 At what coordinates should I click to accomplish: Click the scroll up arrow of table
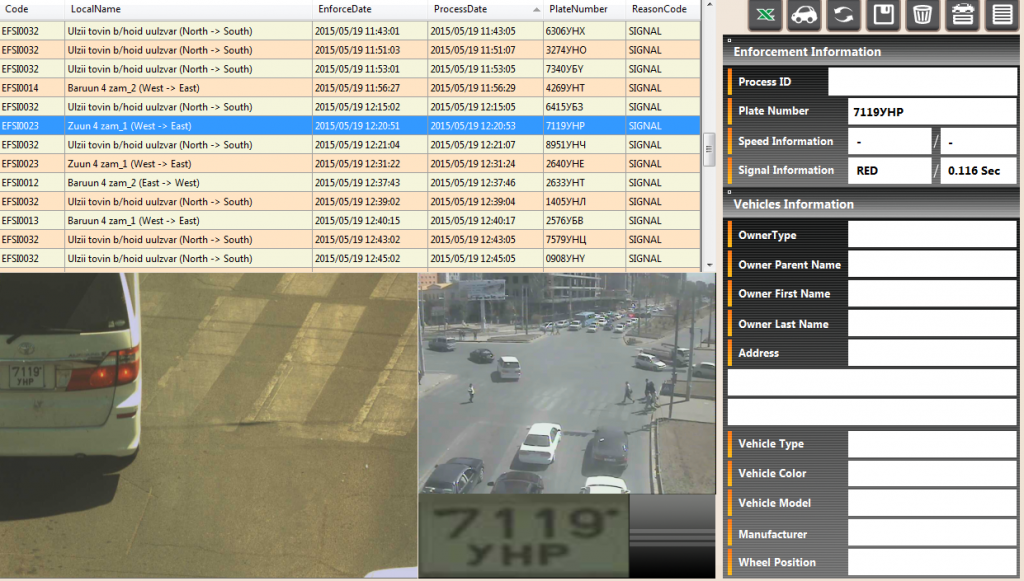click(x=709, y=6)
